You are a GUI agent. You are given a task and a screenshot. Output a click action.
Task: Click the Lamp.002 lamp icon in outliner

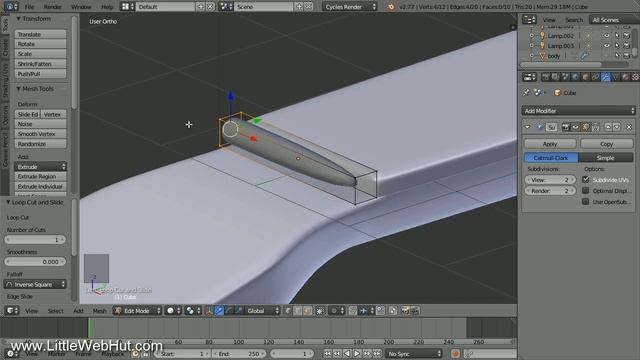[x=542, y=36]
